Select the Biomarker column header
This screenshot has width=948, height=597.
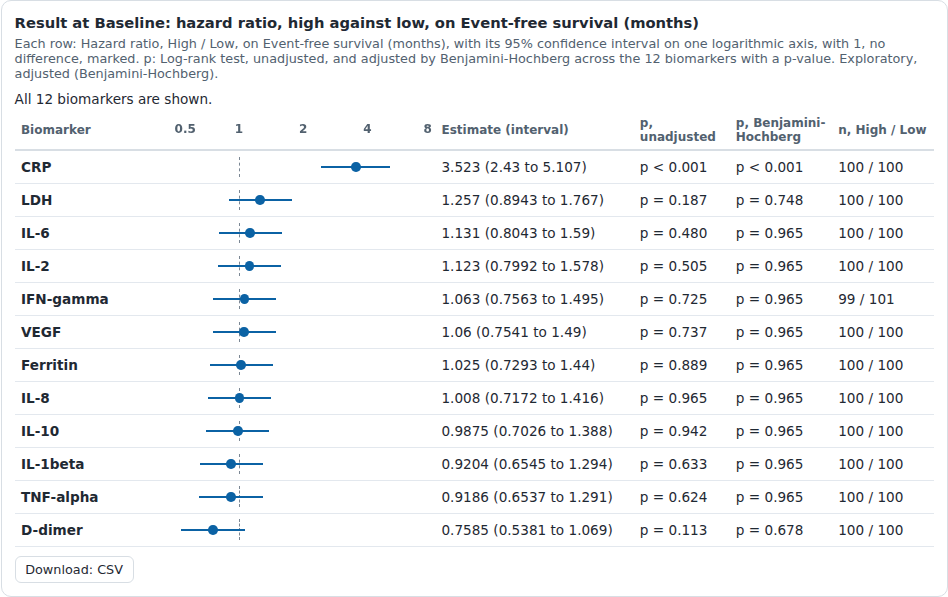[x=56, y=129]
